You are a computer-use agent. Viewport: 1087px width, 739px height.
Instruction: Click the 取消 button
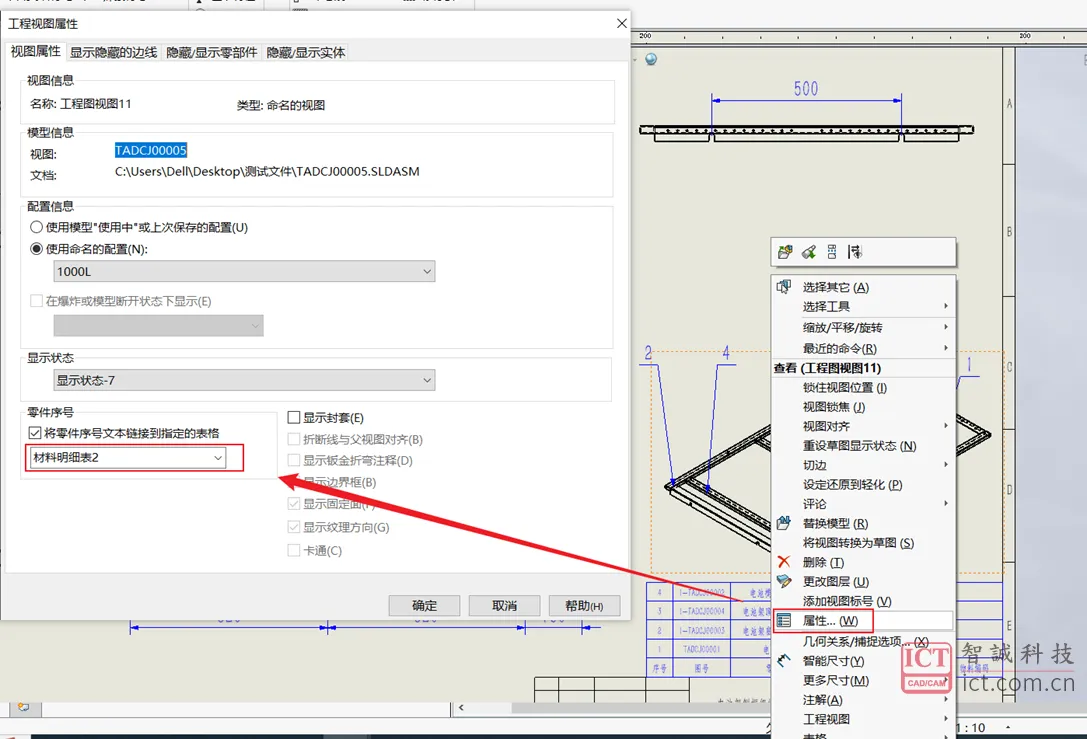click(504, 605)
